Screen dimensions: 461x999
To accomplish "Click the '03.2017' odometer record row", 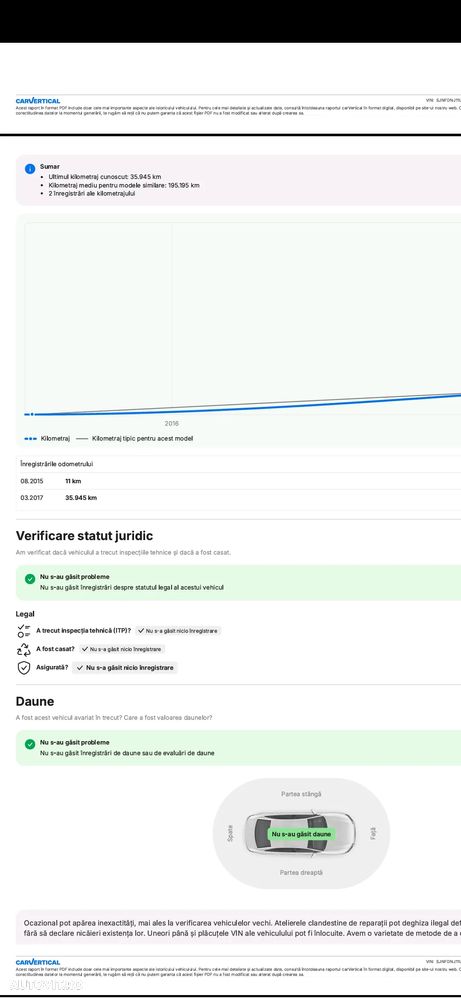I will coord(238,498).
